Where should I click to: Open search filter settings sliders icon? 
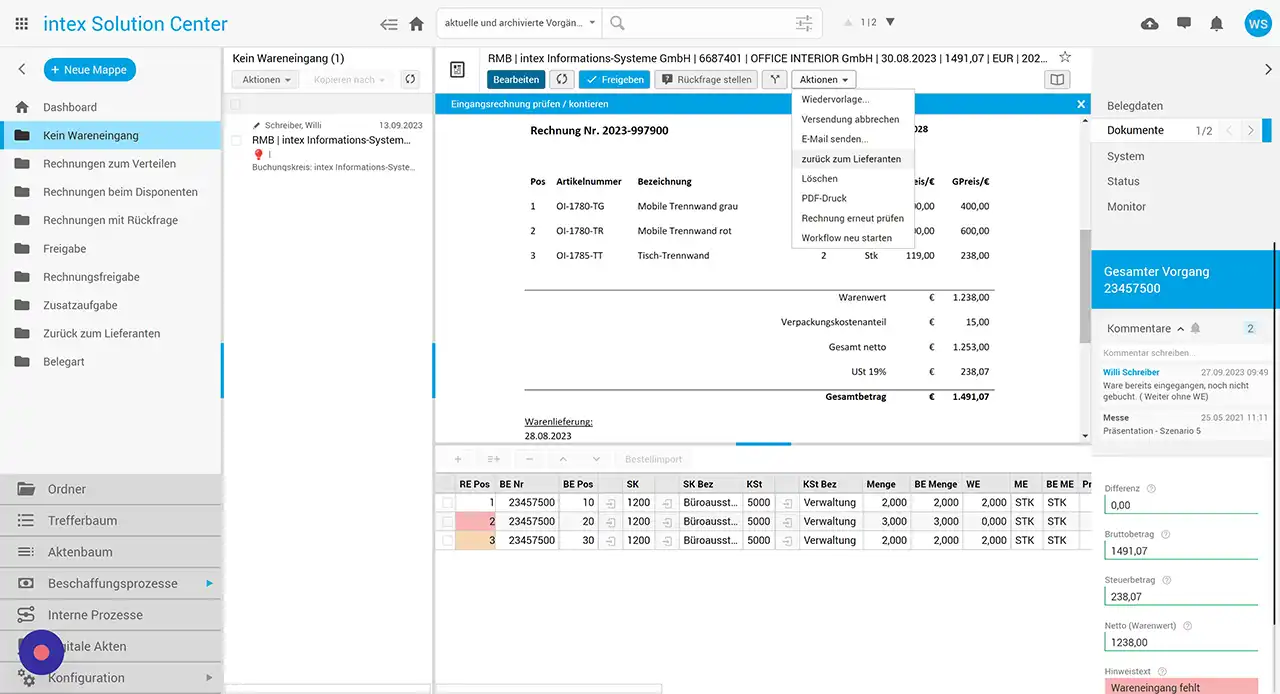click(x=804, y=23)
